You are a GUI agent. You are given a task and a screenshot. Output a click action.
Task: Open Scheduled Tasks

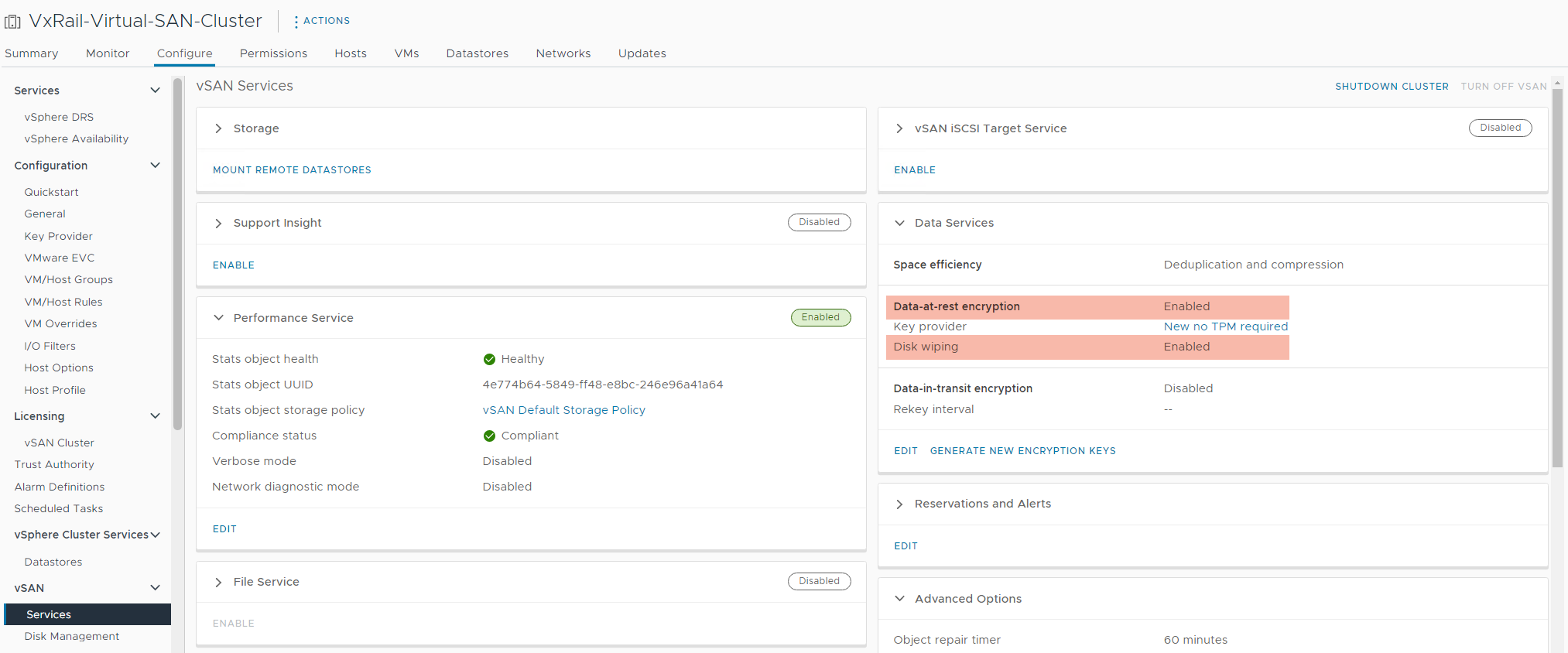click(x=59, y=509)
